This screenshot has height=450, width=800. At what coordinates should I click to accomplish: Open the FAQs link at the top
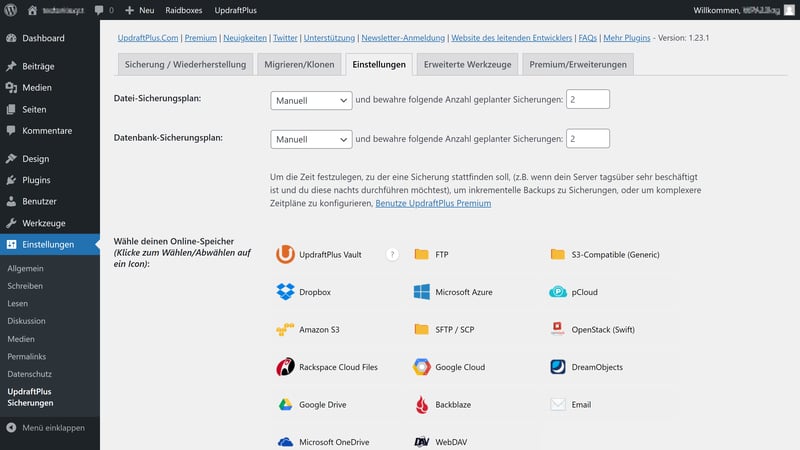coord(587,38)
